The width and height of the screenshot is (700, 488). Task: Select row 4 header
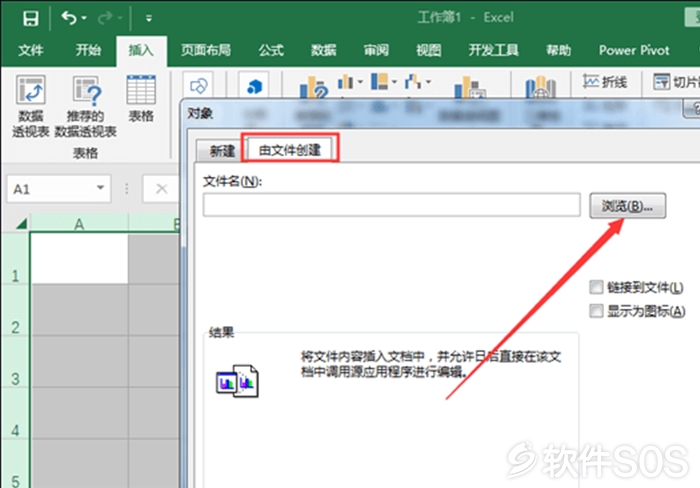[15, 413]
